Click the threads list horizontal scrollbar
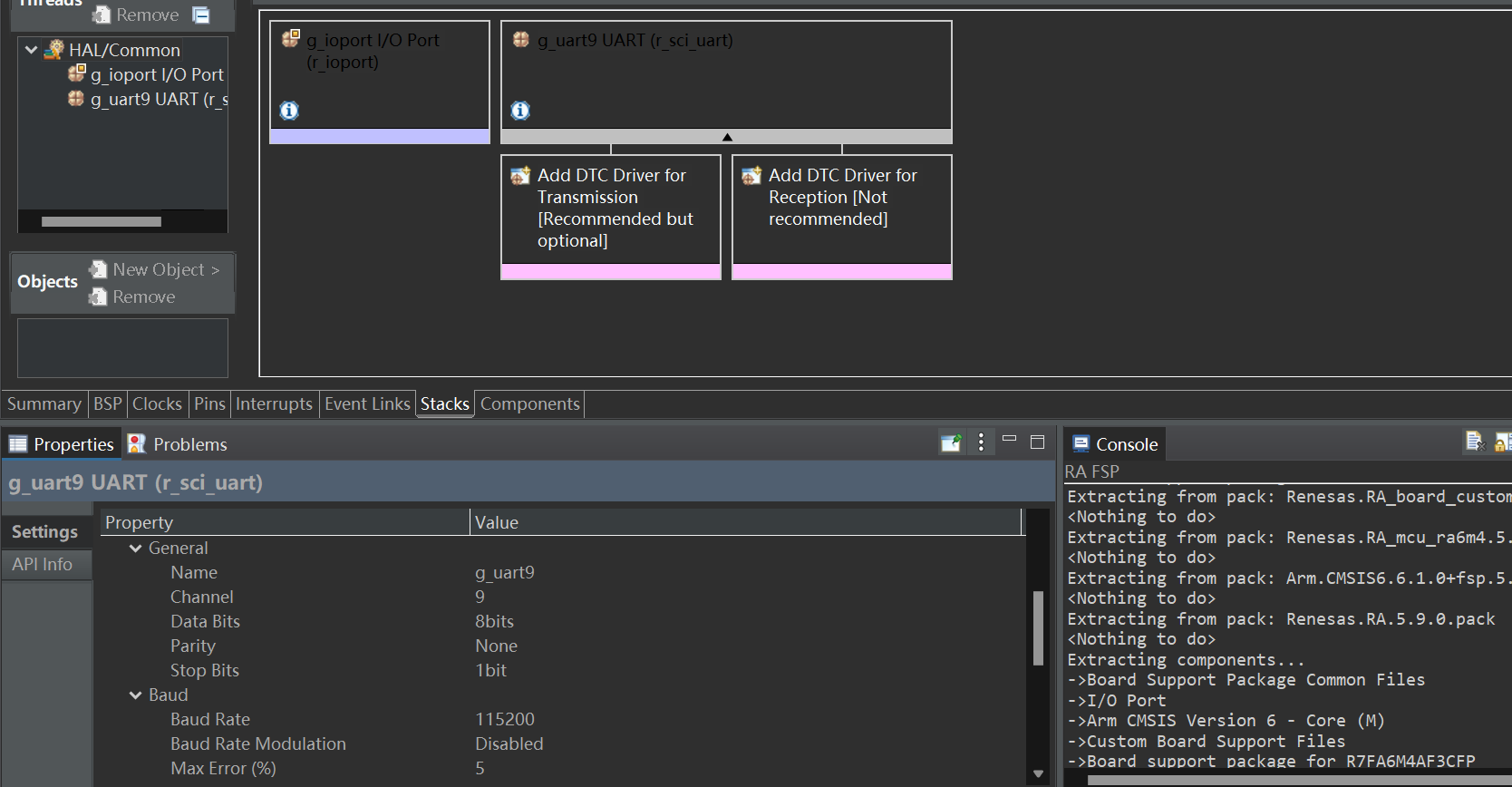Screen dimensions: 1512x787 click(102, 222)
